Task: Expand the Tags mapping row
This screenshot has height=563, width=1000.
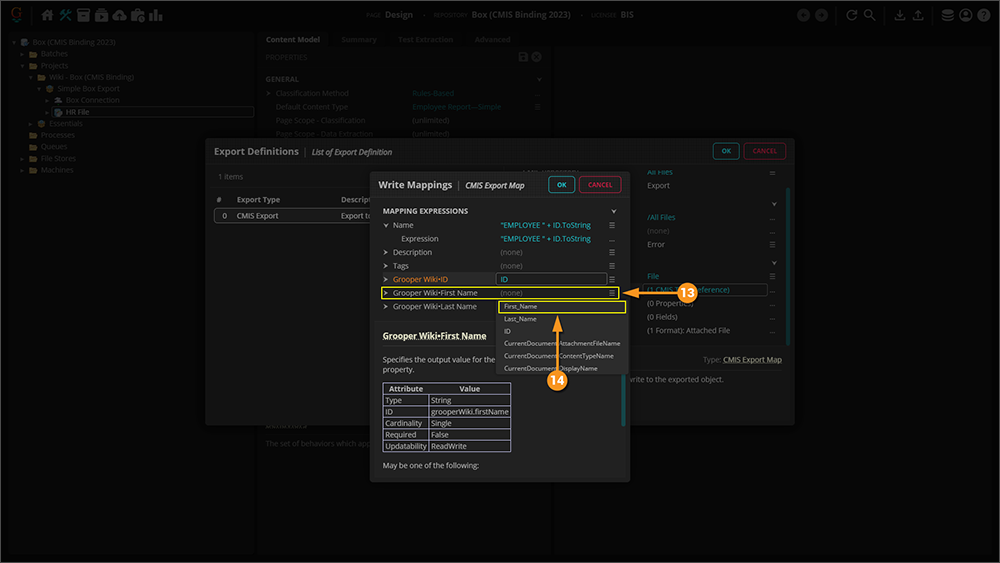Action: [x=386, y=266]
